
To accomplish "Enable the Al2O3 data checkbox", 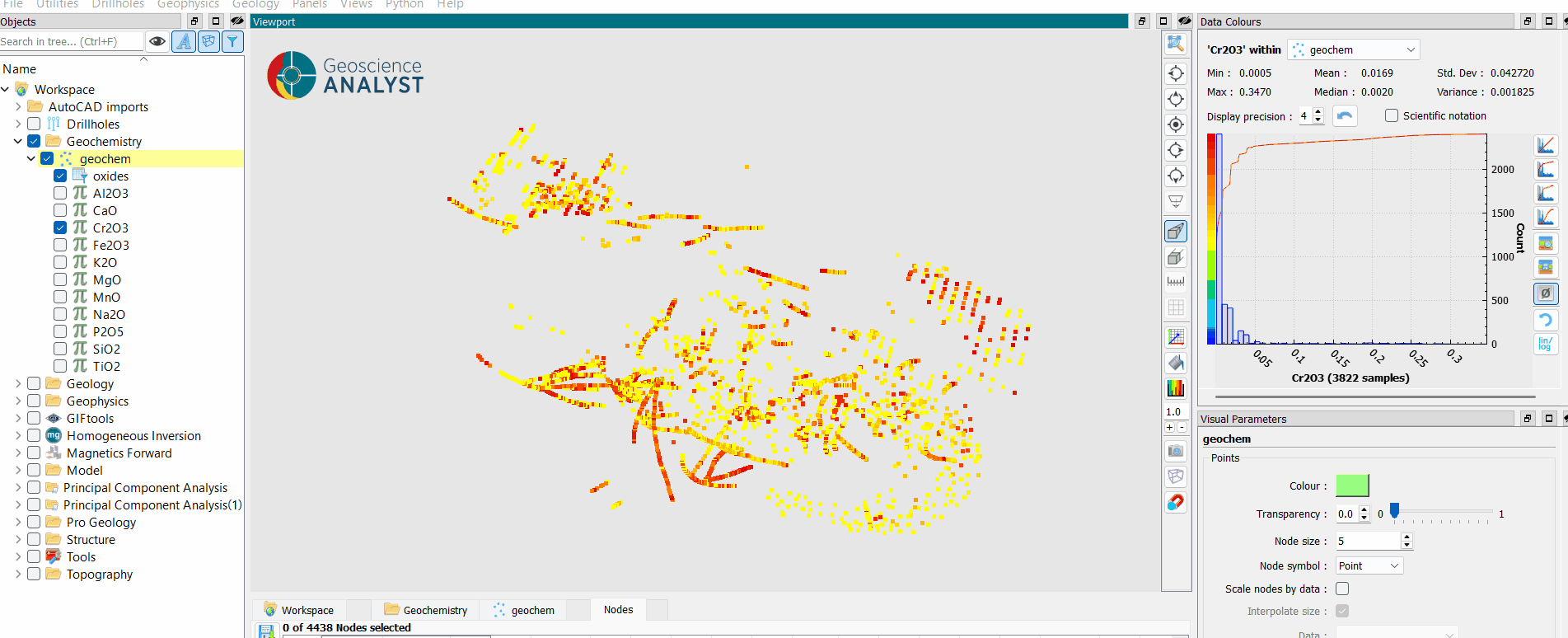I will 60,193.
